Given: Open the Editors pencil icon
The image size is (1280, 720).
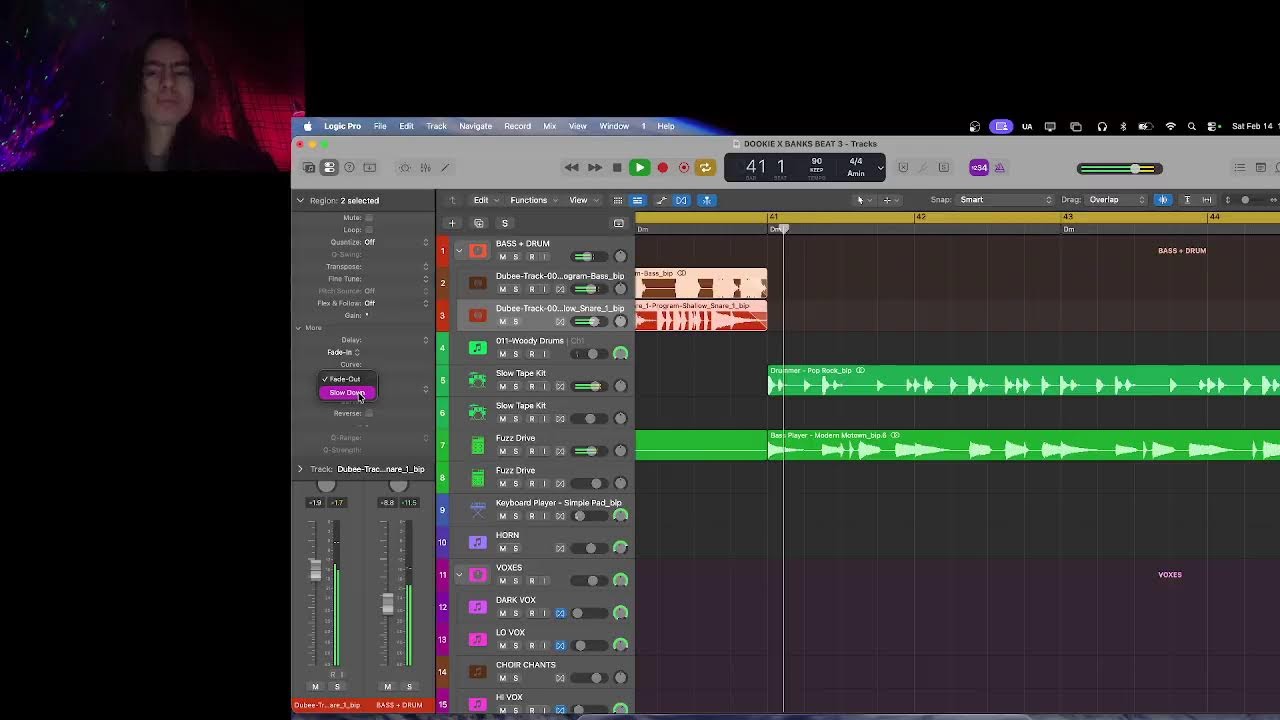Looking at the screenshot, I should coord(446,167).
